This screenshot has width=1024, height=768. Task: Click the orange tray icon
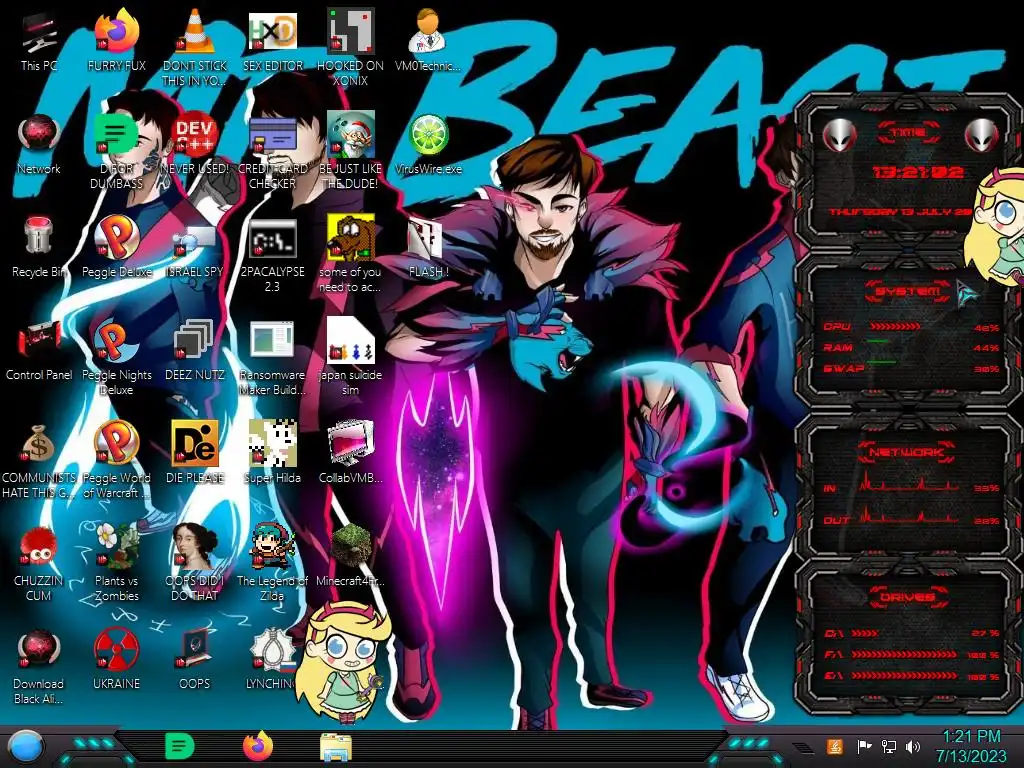[x=835, y=746]
